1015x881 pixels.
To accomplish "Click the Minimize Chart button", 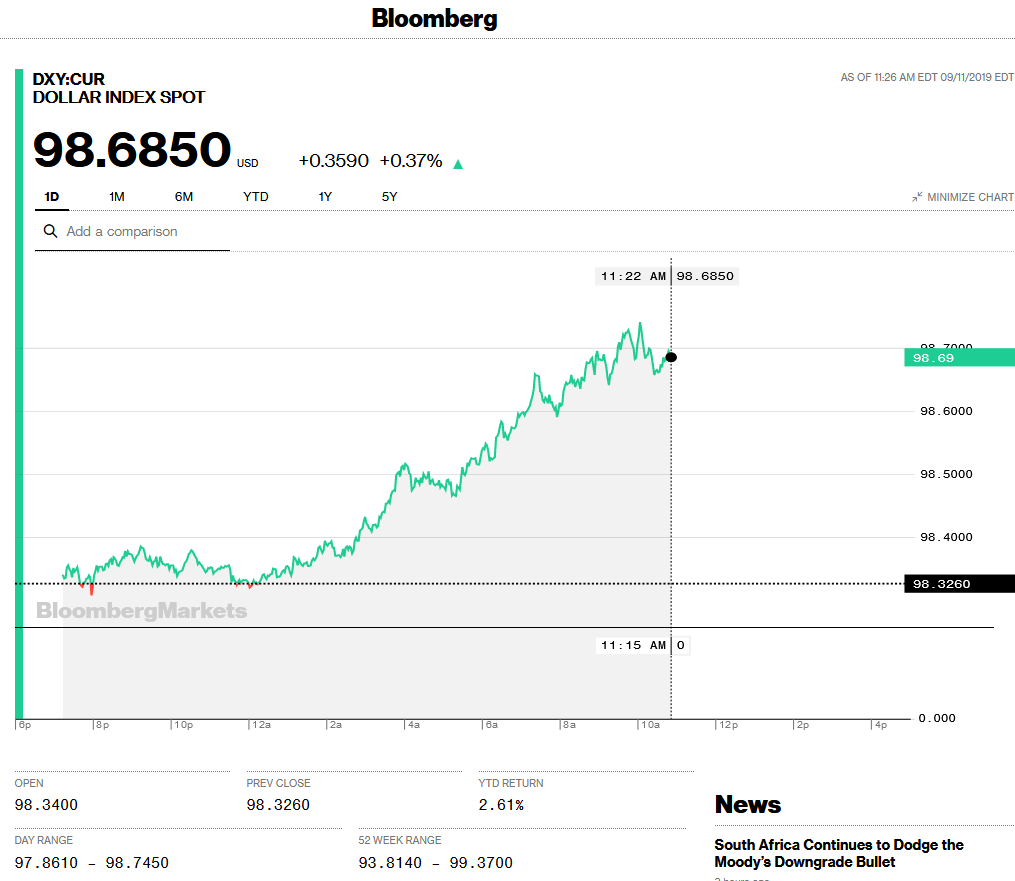I will pos(963,197).
